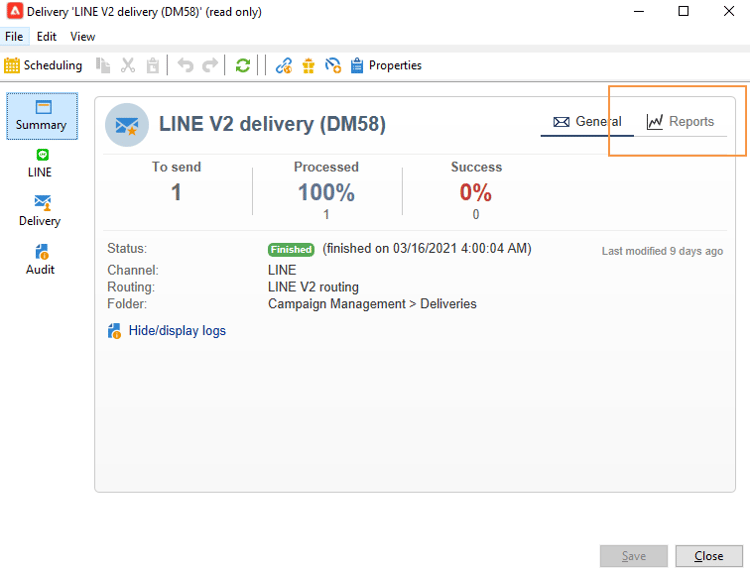Click the Paste clipboard icon
Viewport: 750px width, 573px height.
(x=153, y=65)
